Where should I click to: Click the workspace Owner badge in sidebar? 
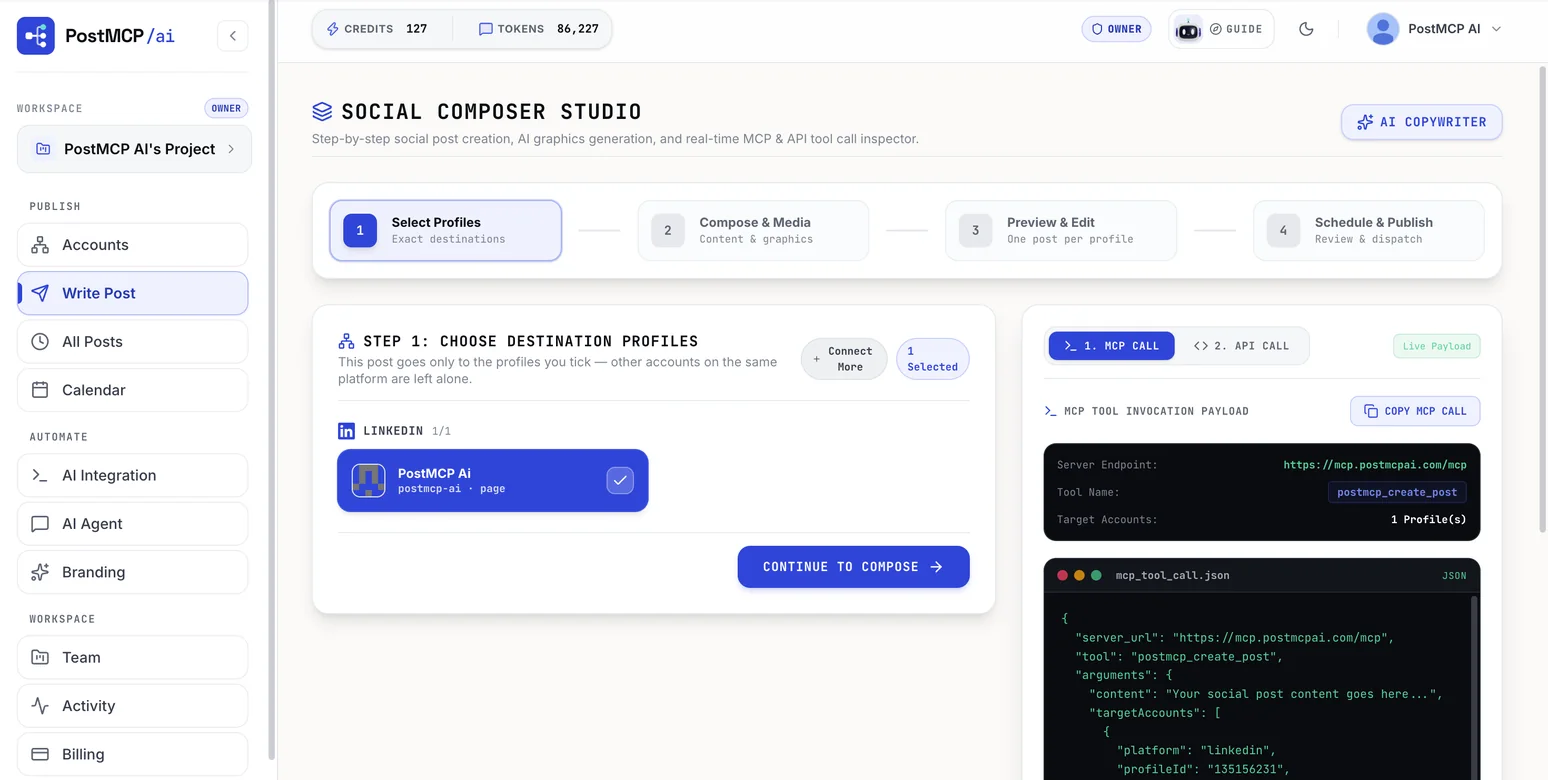coord(226,108)
